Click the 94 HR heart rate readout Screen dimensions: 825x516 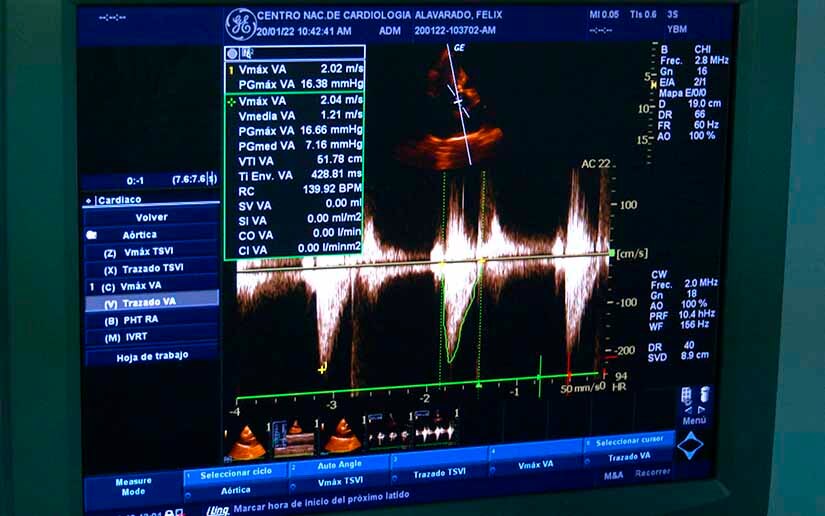point(620,381)
